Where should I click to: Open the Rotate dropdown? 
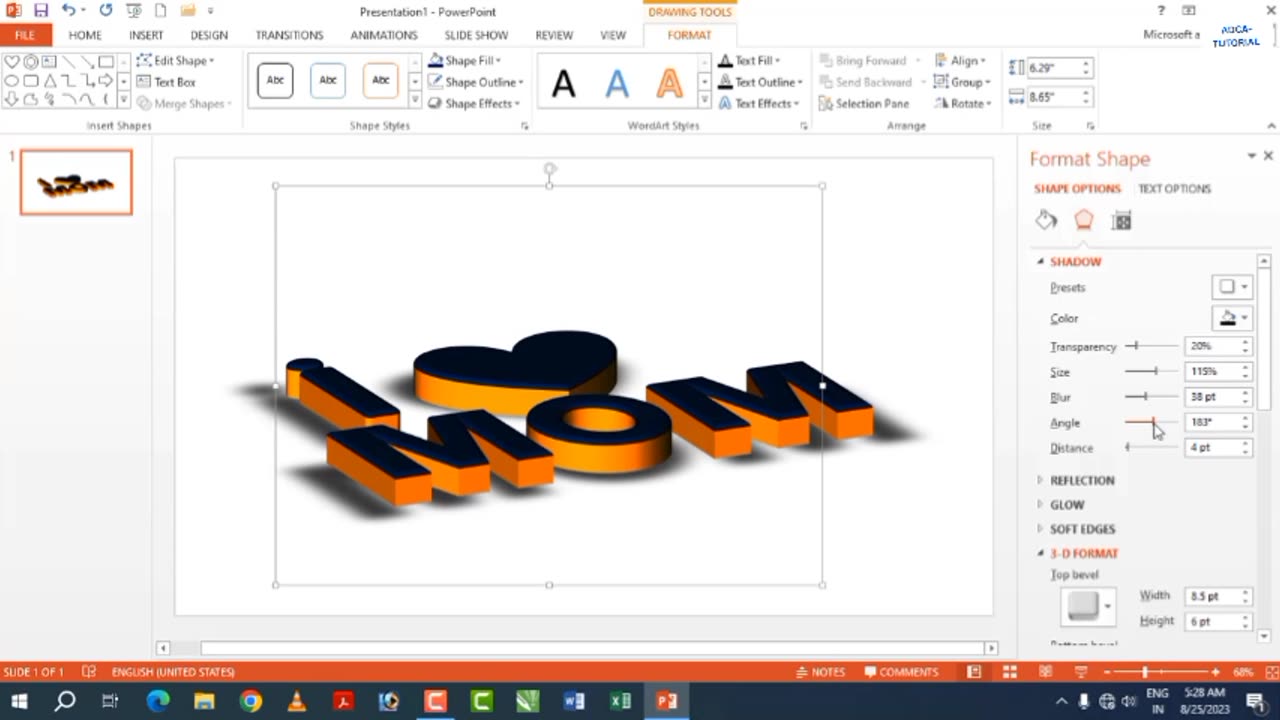tap(961, 103)
